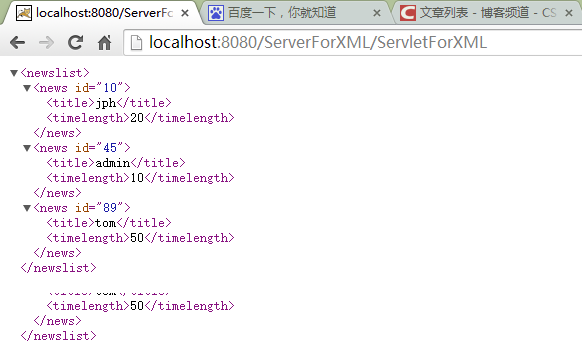Click the Baidu paw favicon on the tab
The height and width of the screenshot is (361, 582).
[x=216, y=13]
